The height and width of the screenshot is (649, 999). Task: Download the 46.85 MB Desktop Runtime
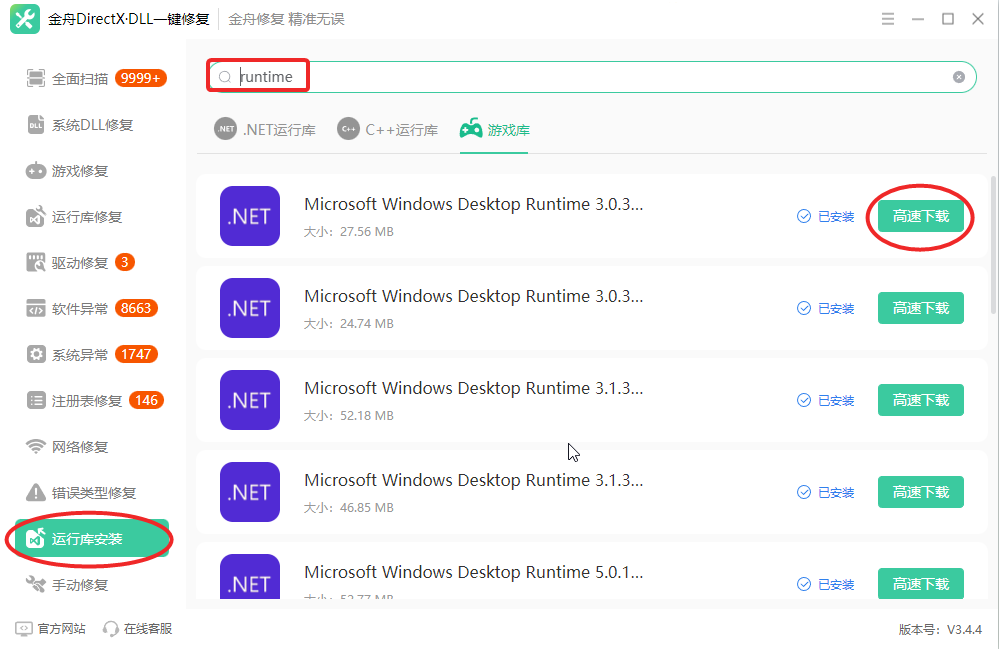921,492
